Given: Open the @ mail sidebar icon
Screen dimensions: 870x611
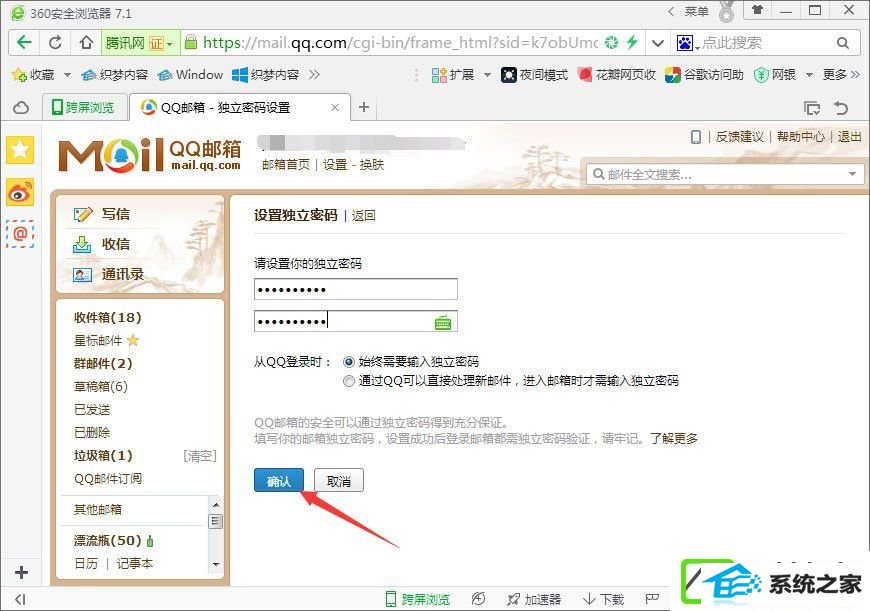Looking at the screenshot, I should tap(20, 234).
